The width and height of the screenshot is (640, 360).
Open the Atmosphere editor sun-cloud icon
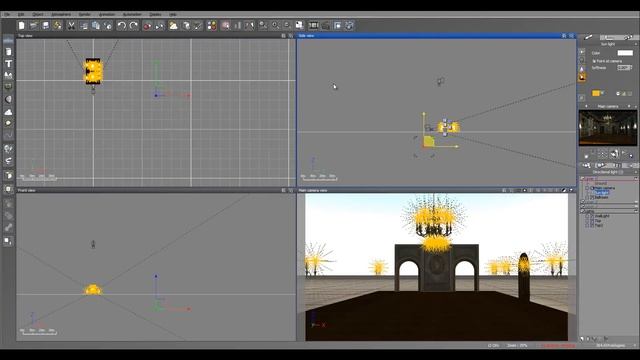173,26
